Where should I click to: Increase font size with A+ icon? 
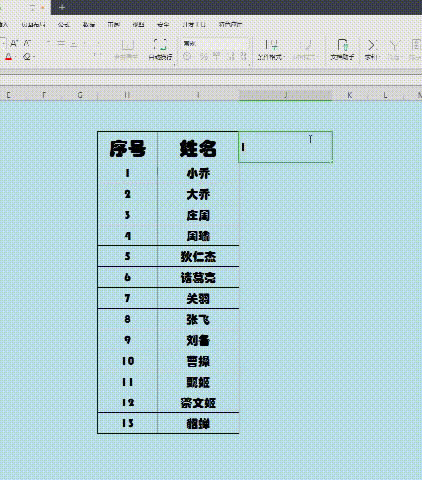(14, 43)
